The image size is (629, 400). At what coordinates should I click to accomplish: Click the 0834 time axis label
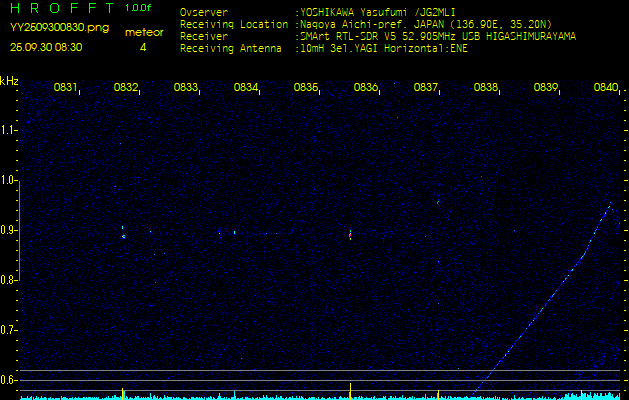tap(245, 87)
